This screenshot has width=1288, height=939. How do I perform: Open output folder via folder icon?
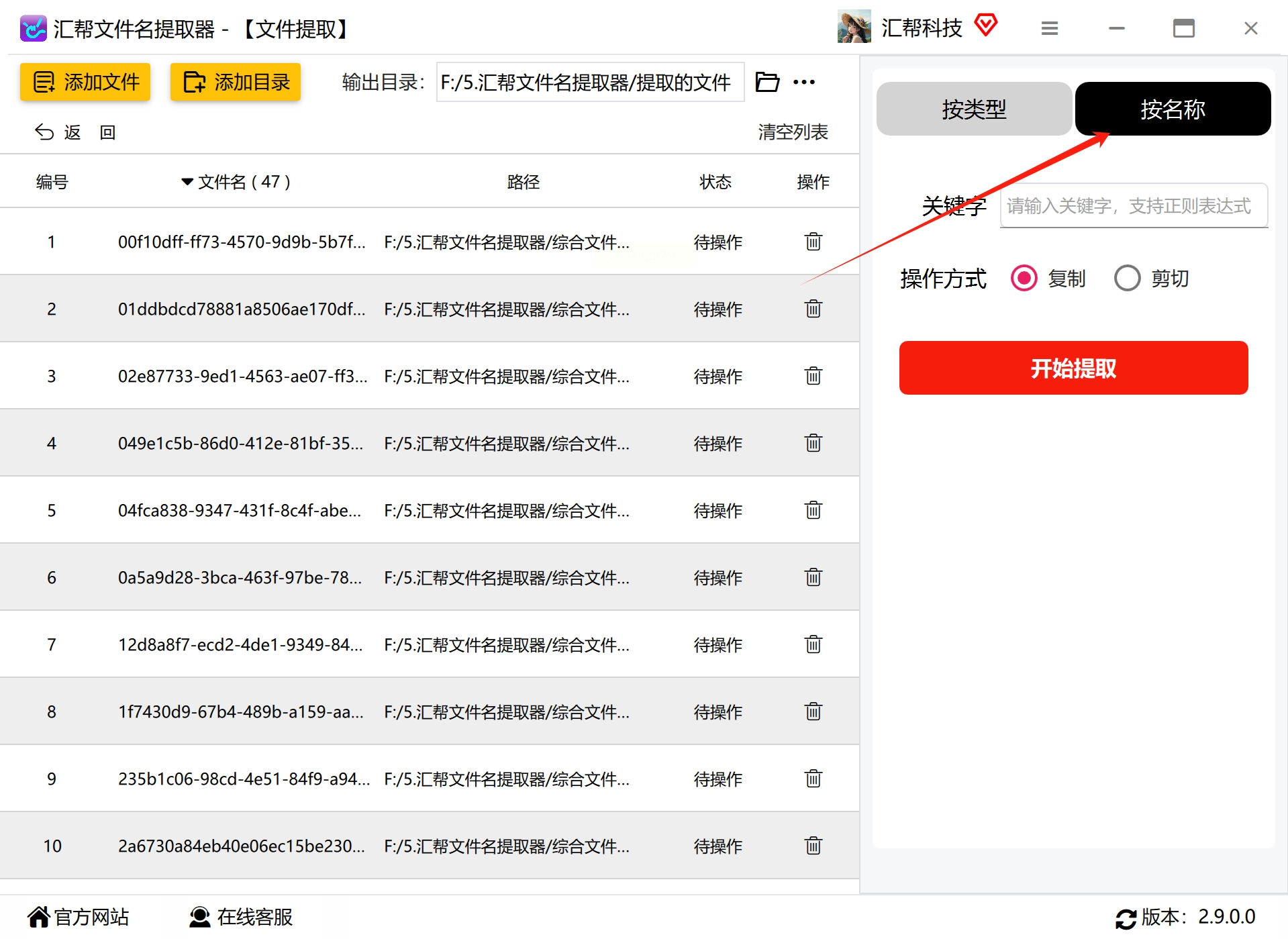[767, 82]
